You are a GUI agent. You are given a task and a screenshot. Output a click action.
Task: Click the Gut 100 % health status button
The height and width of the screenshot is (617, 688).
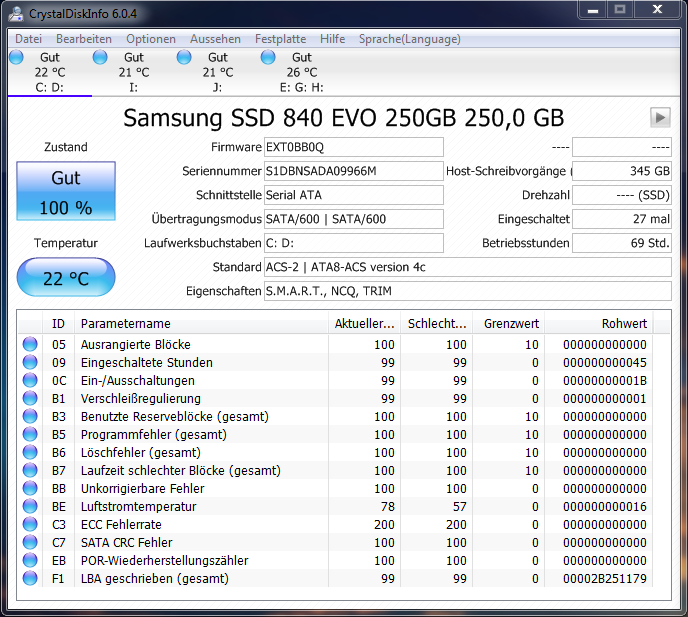66,191
